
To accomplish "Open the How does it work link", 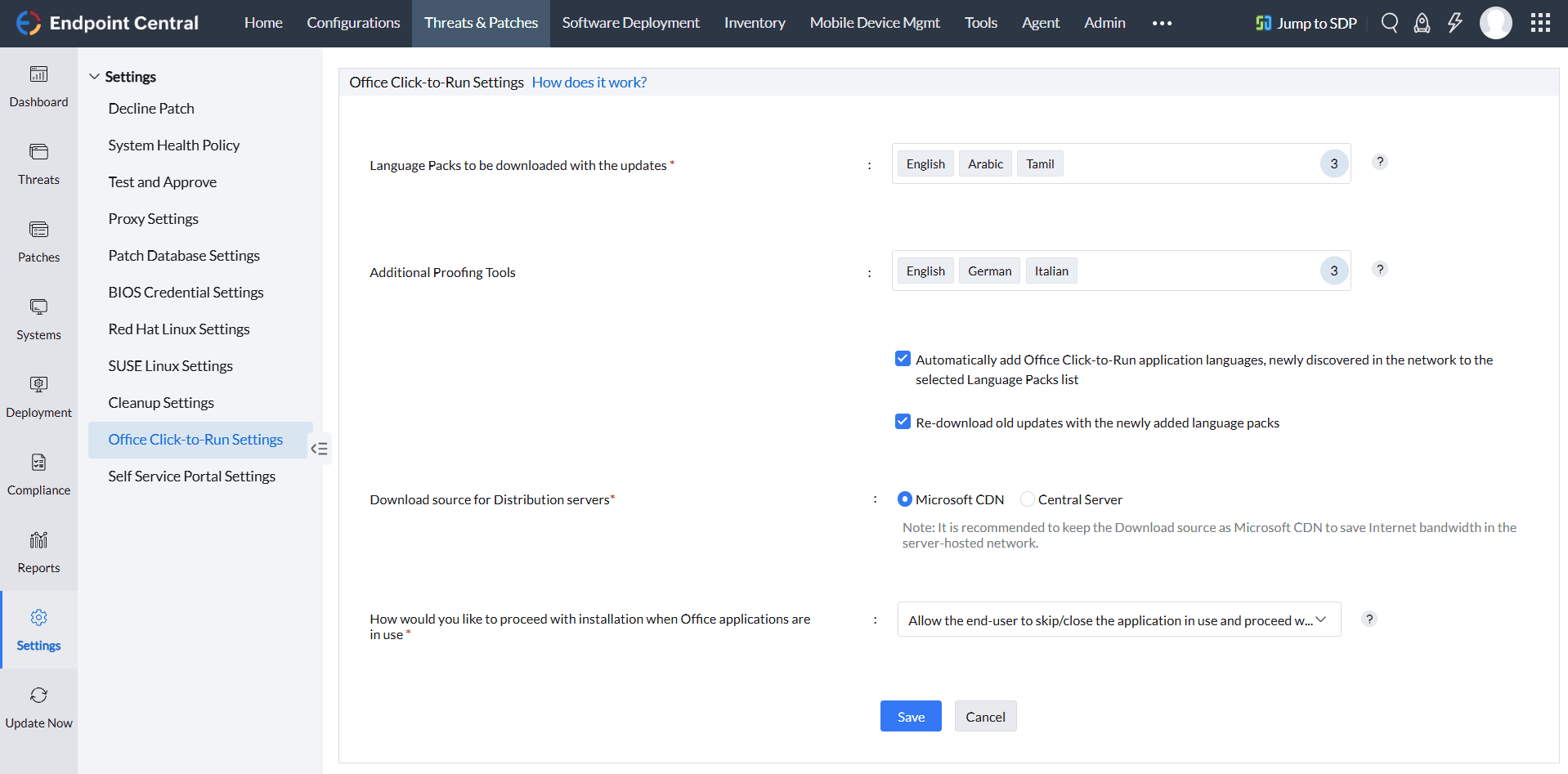I will (x=589, y=83).
